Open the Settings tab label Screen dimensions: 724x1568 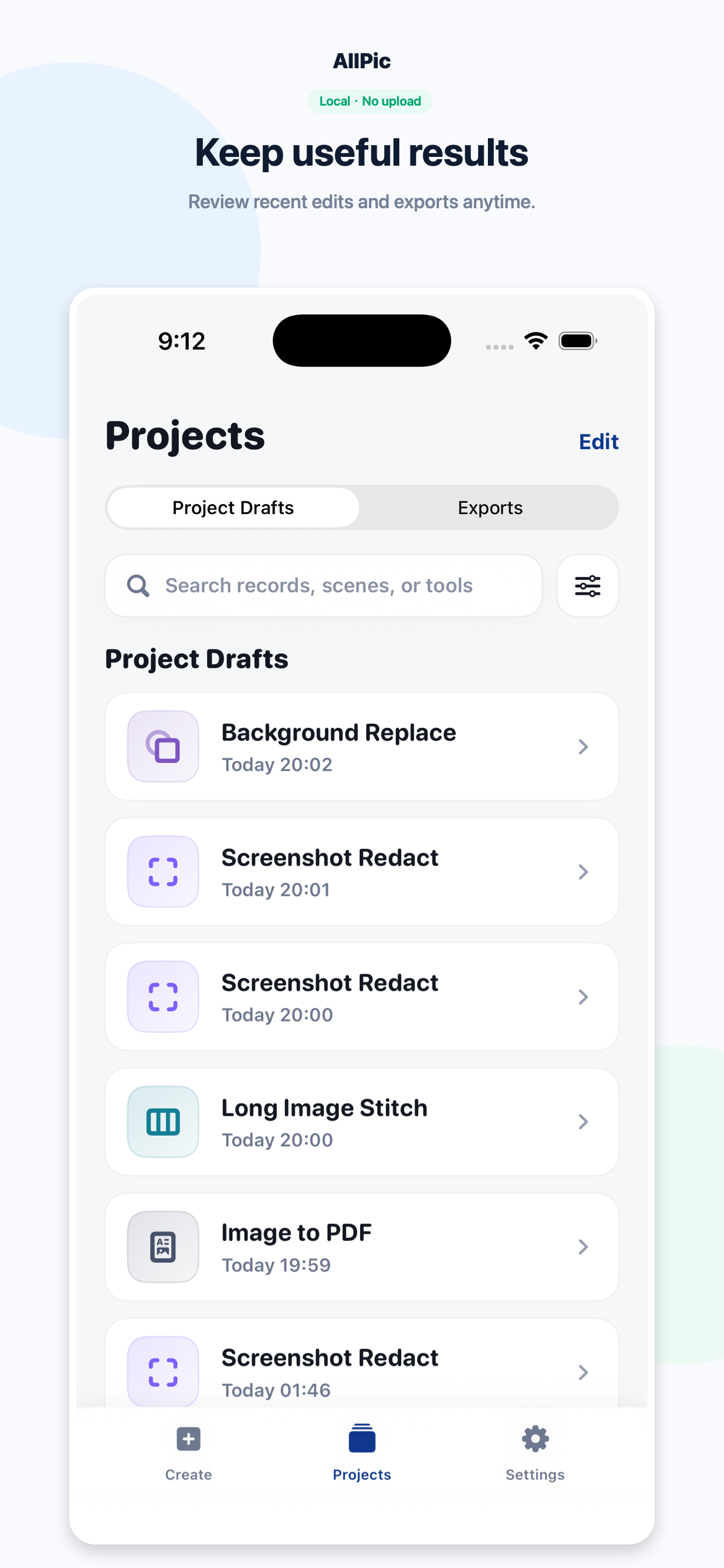coord(535,1474)
